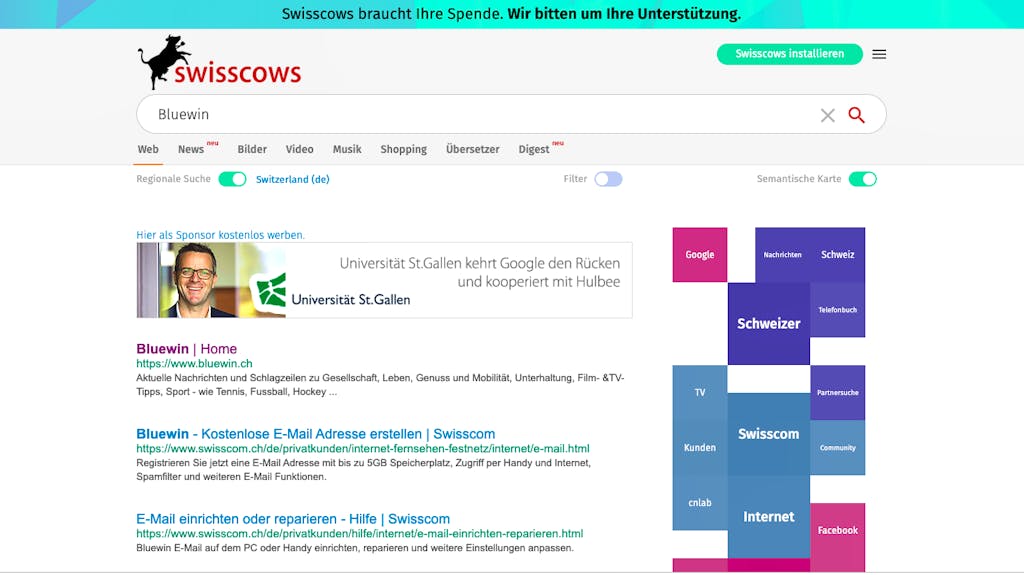This screenshot has height=575, width=1024.
Task: Turn off the Regionale Suche toggle
Action: coord(232,179)
